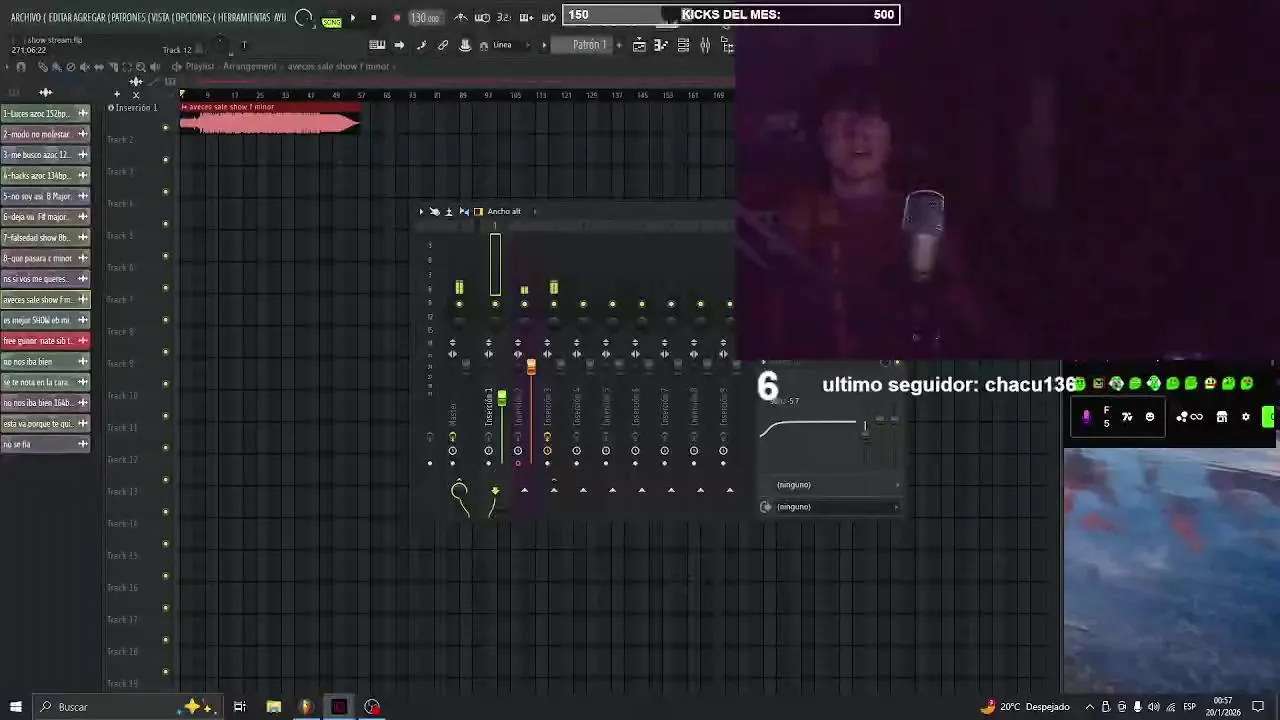Mute playlist Track 5 with its green dot
Screen dimensions: 1280x720
[166, 255]
